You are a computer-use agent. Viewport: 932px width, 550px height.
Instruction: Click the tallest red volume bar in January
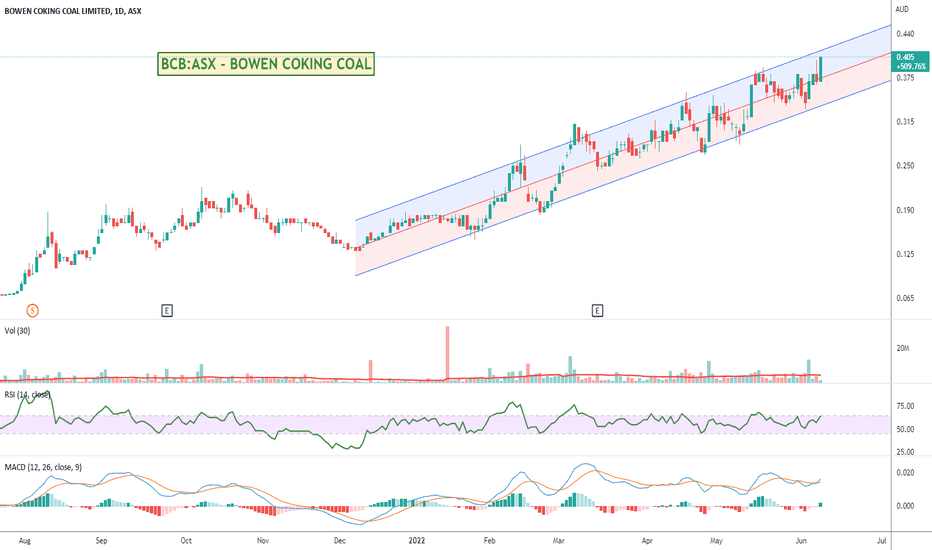[448, 353]
